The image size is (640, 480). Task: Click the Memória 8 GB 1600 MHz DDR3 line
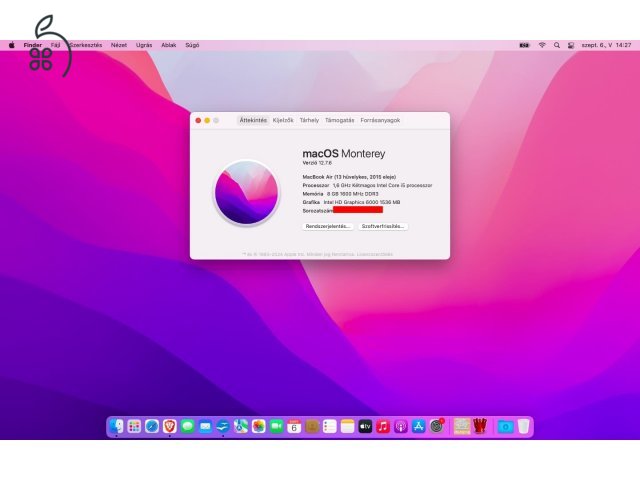point(340,194)
